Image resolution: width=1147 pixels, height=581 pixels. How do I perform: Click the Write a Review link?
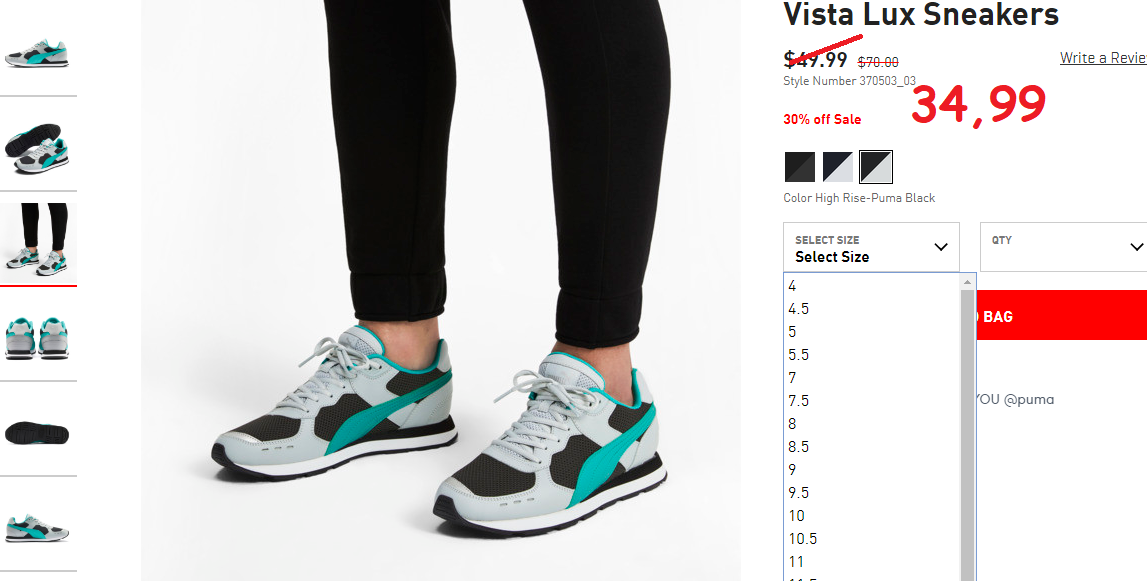tap(1103, 58)
